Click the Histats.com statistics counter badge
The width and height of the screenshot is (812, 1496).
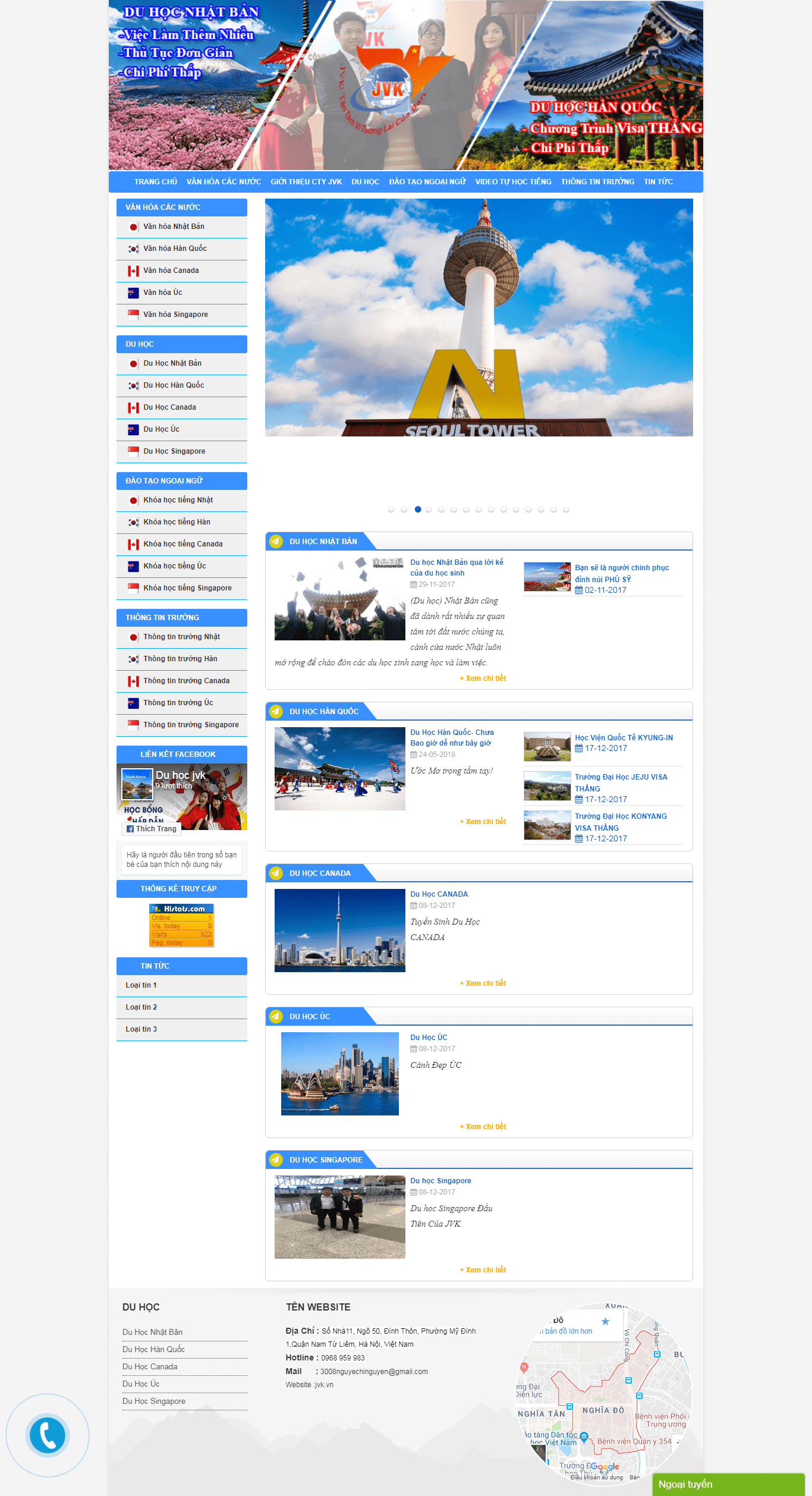pyautogui.click(x=181, y=925)
